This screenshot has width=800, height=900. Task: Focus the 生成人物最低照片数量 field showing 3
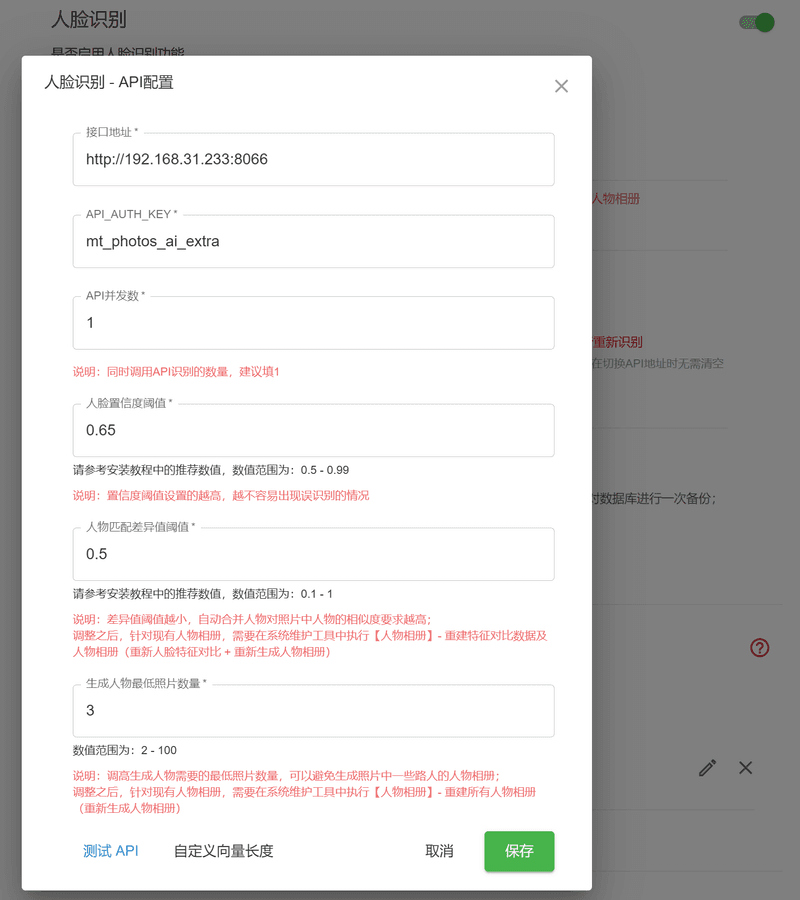click(313, 710)
